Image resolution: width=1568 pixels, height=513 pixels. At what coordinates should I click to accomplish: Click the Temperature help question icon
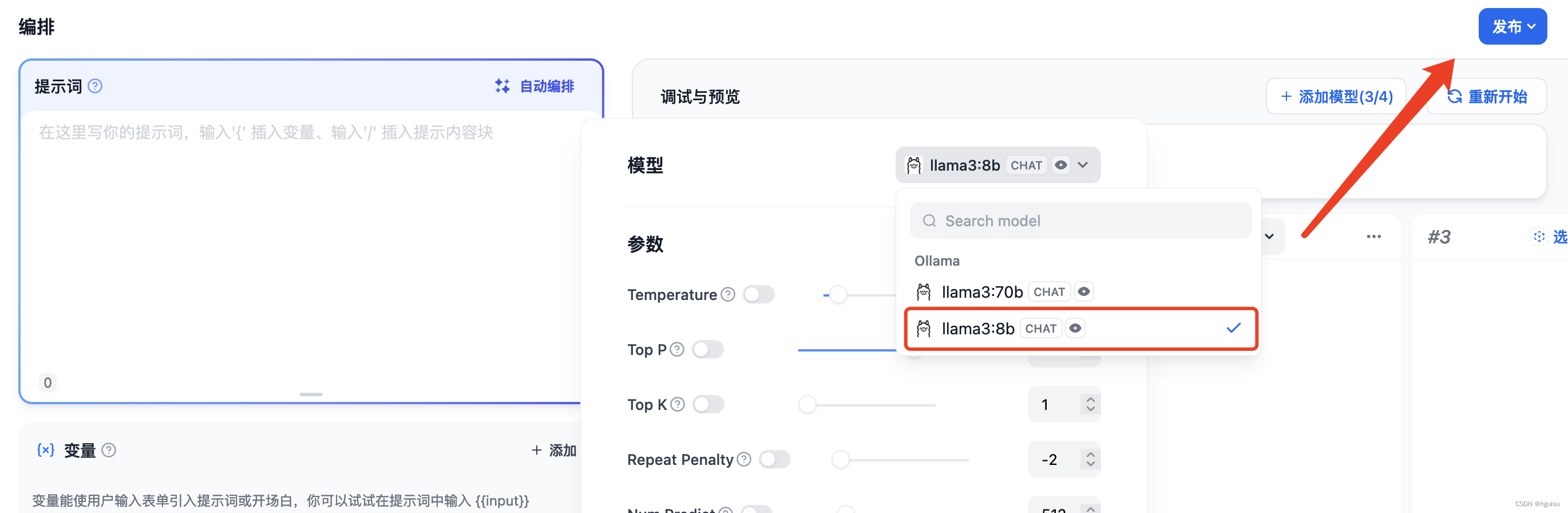point(727,295)
